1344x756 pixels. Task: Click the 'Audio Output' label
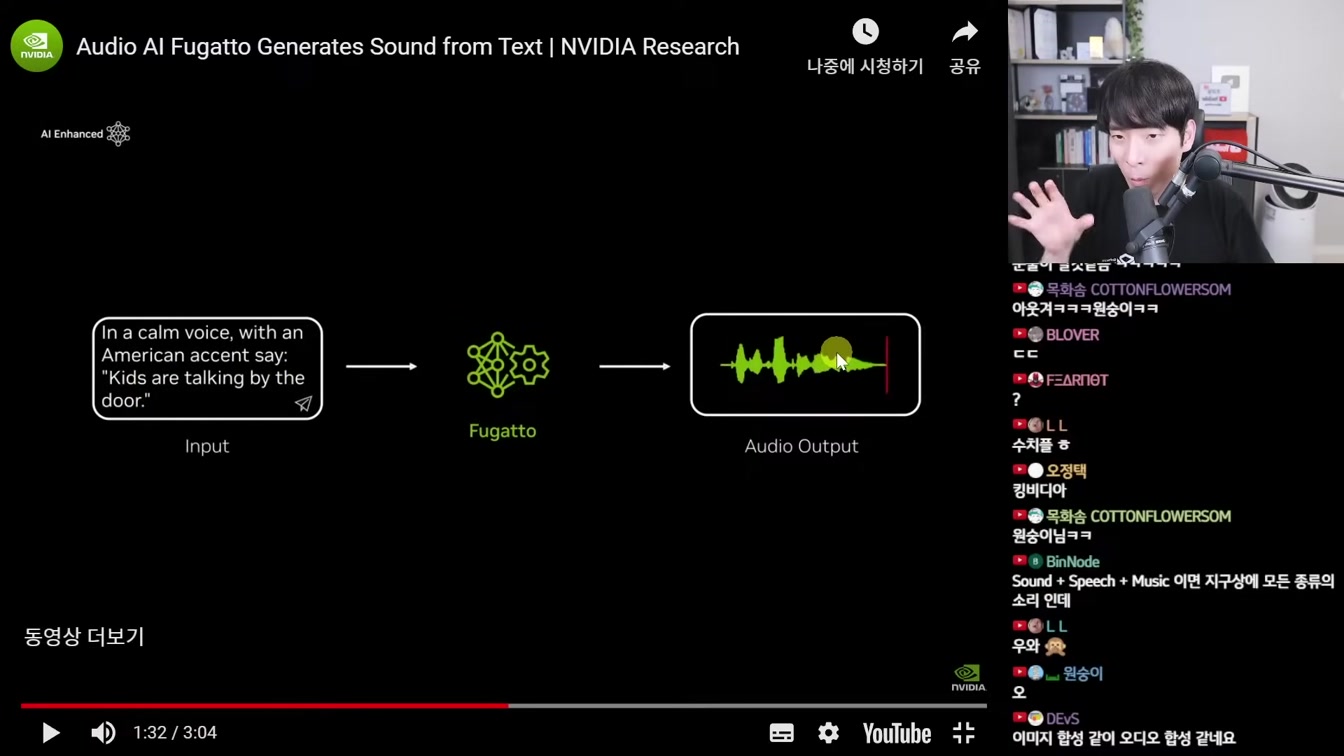click(x=801, y=446)
